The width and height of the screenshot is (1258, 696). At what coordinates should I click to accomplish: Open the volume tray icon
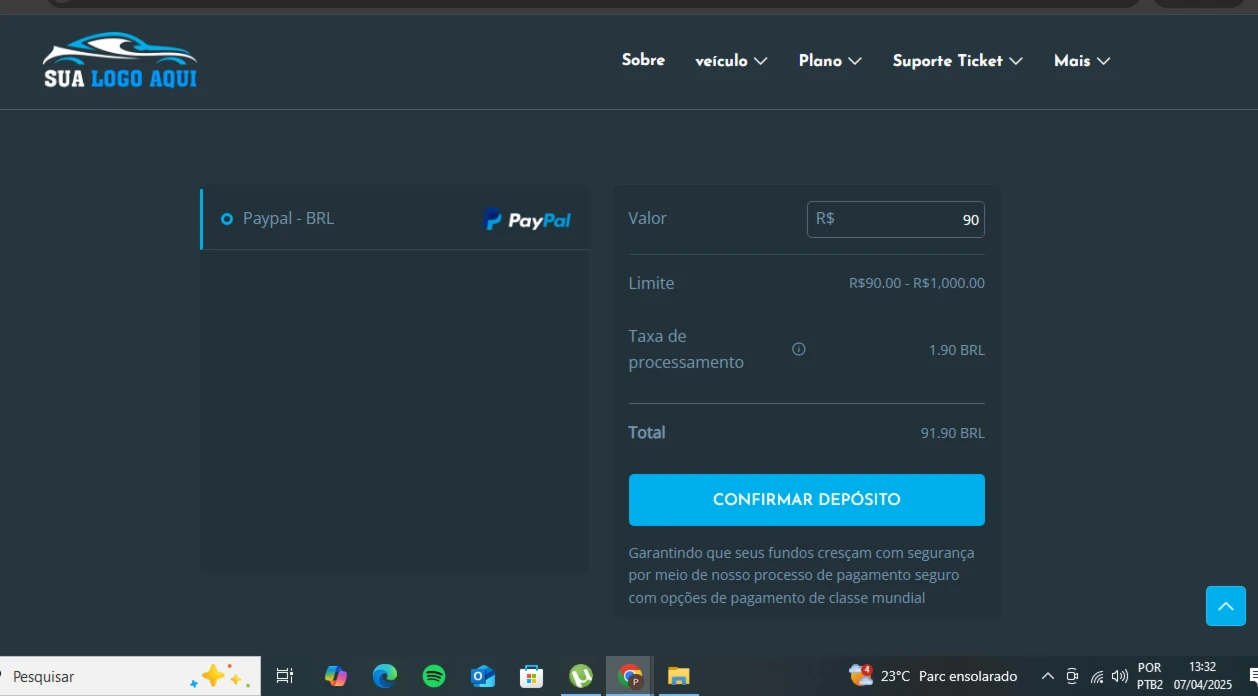1120,676
